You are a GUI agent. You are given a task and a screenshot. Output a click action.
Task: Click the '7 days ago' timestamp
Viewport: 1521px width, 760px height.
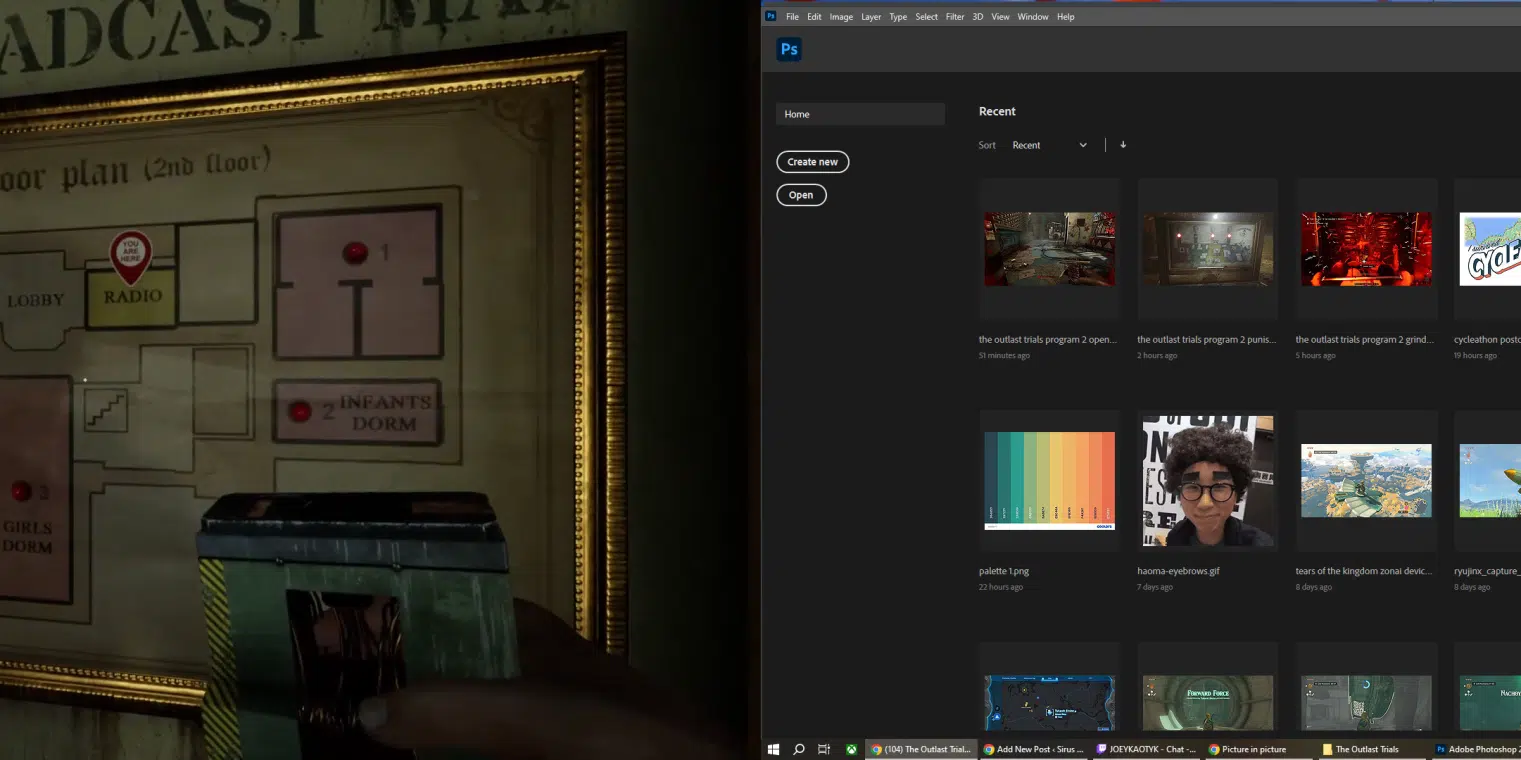click(x=1155, y=587)
